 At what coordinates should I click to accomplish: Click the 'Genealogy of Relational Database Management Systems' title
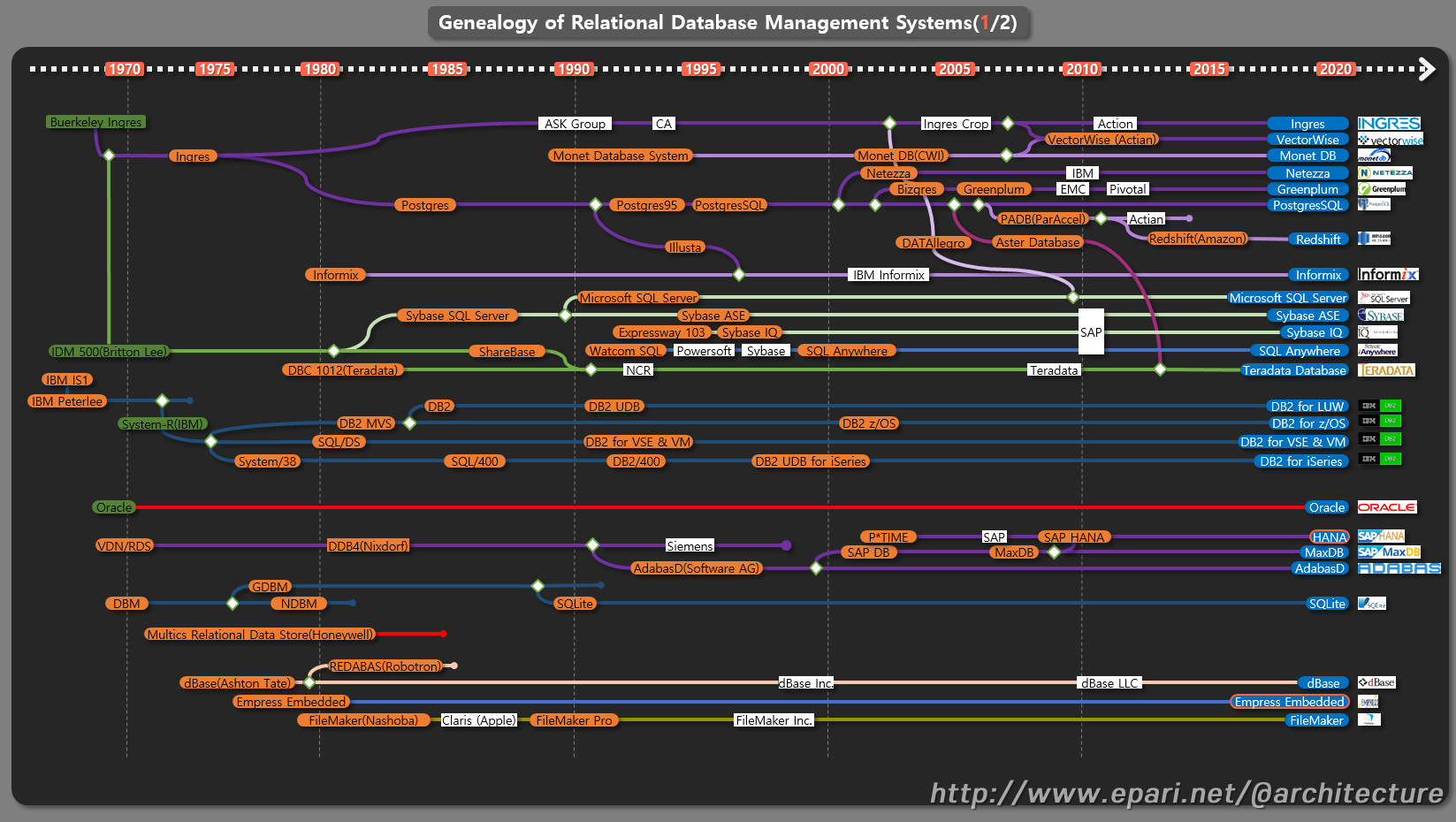728,23
